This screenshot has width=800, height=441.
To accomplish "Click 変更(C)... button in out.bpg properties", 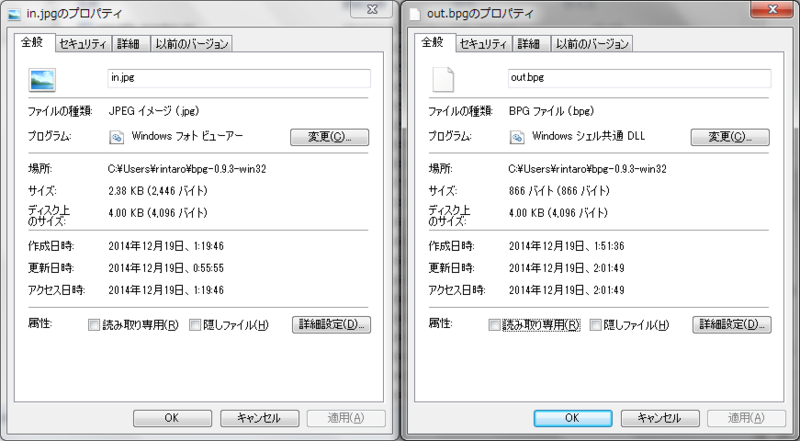I will click(730, 137).
